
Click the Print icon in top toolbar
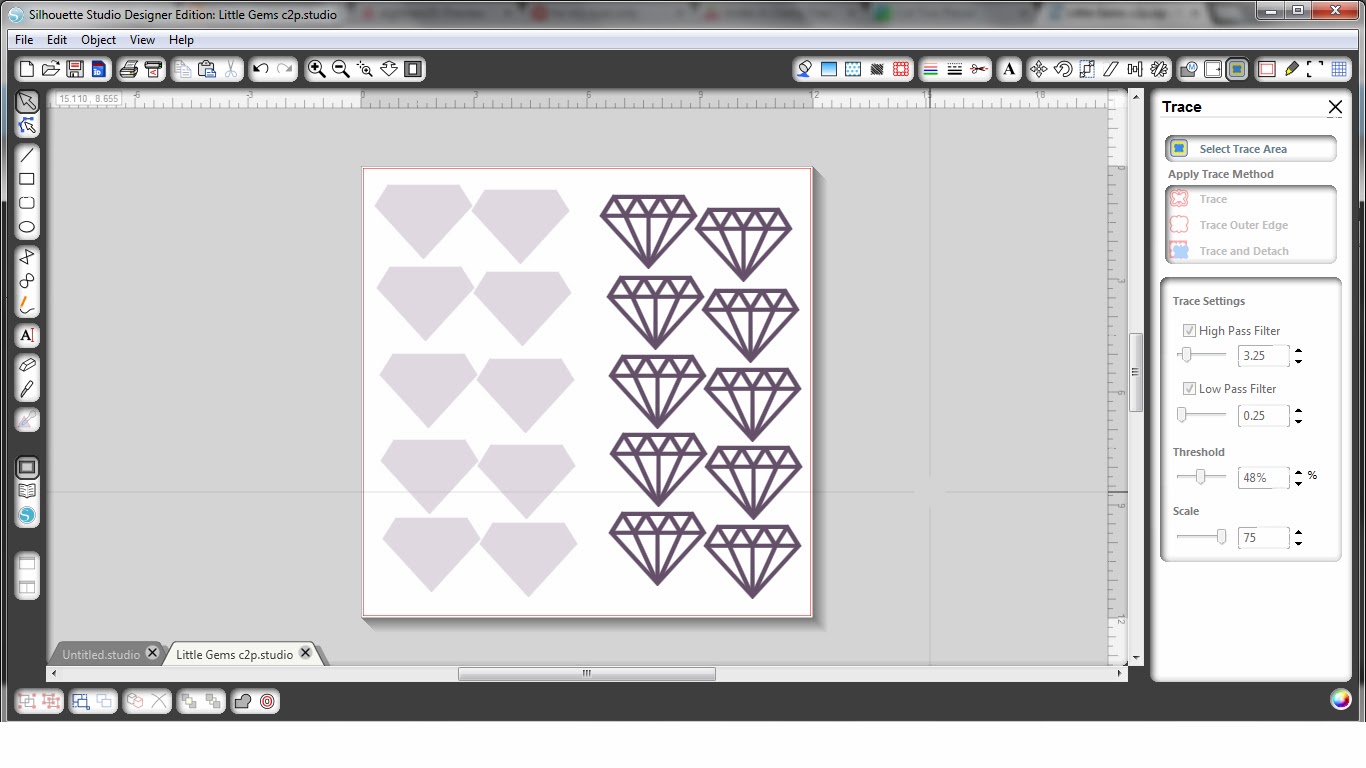(128, 69)
